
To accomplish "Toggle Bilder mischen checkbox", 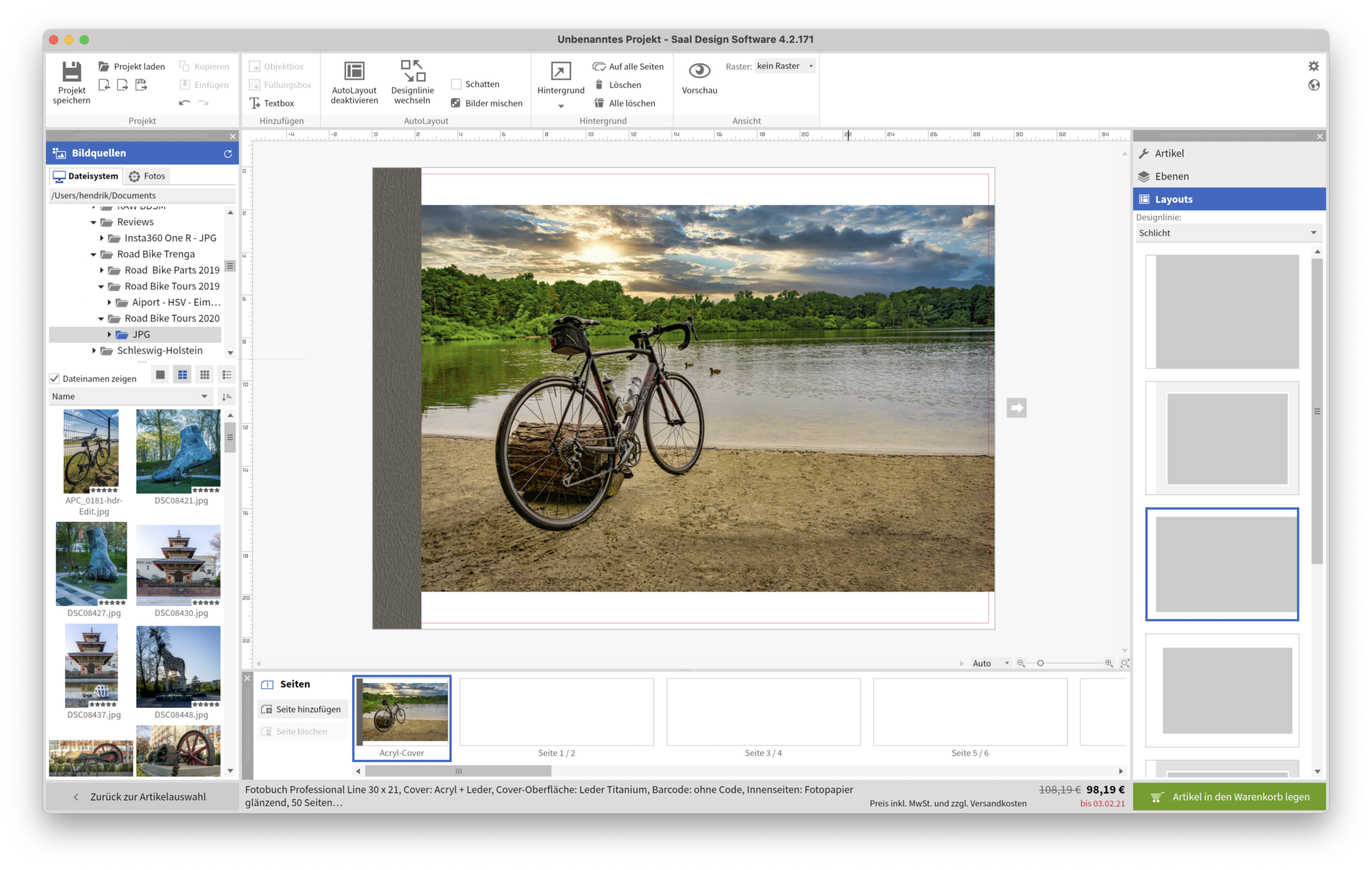I will (456, 104).
